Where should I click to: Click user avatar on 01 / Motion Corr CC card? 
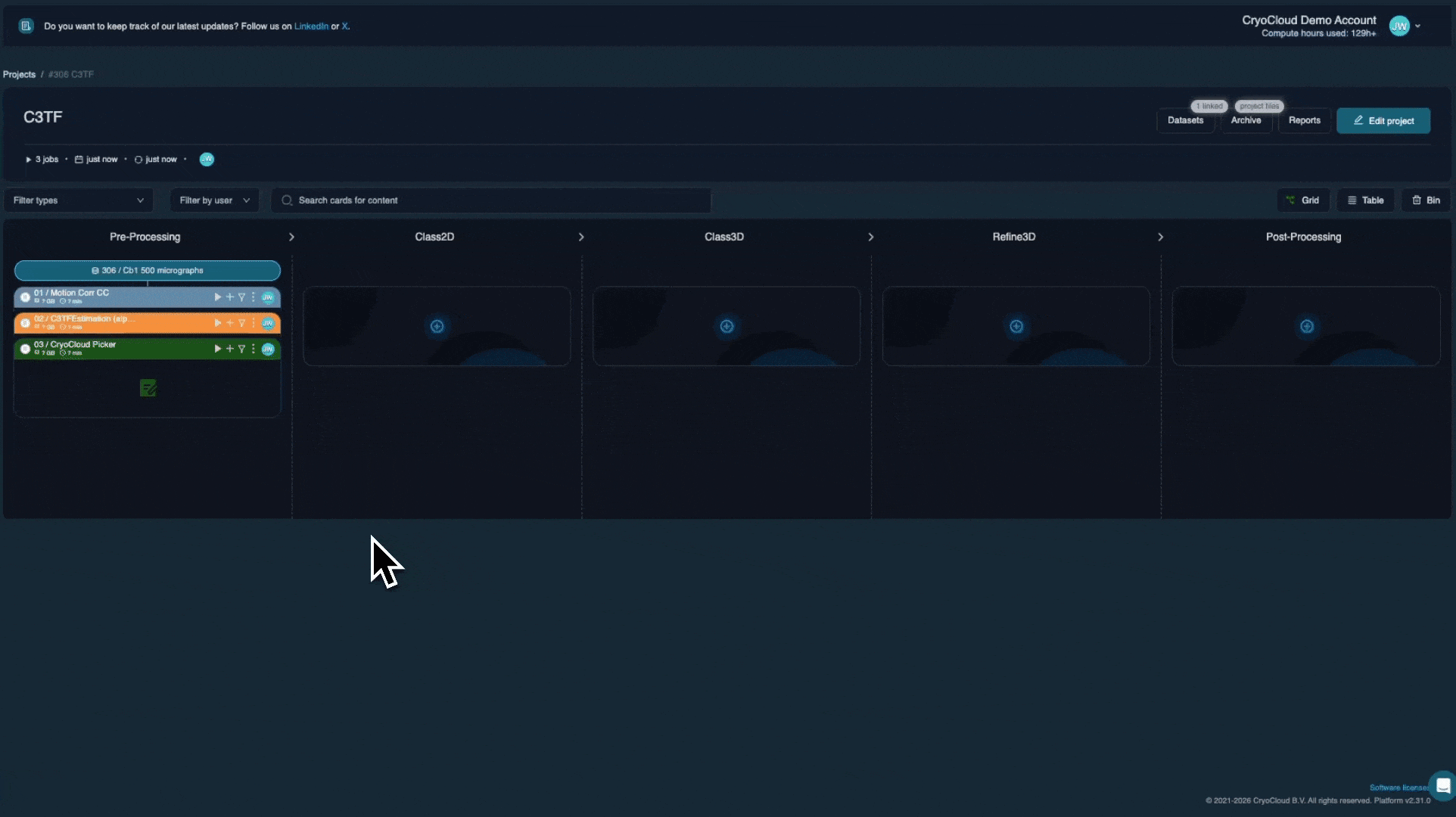coord(268,297)
